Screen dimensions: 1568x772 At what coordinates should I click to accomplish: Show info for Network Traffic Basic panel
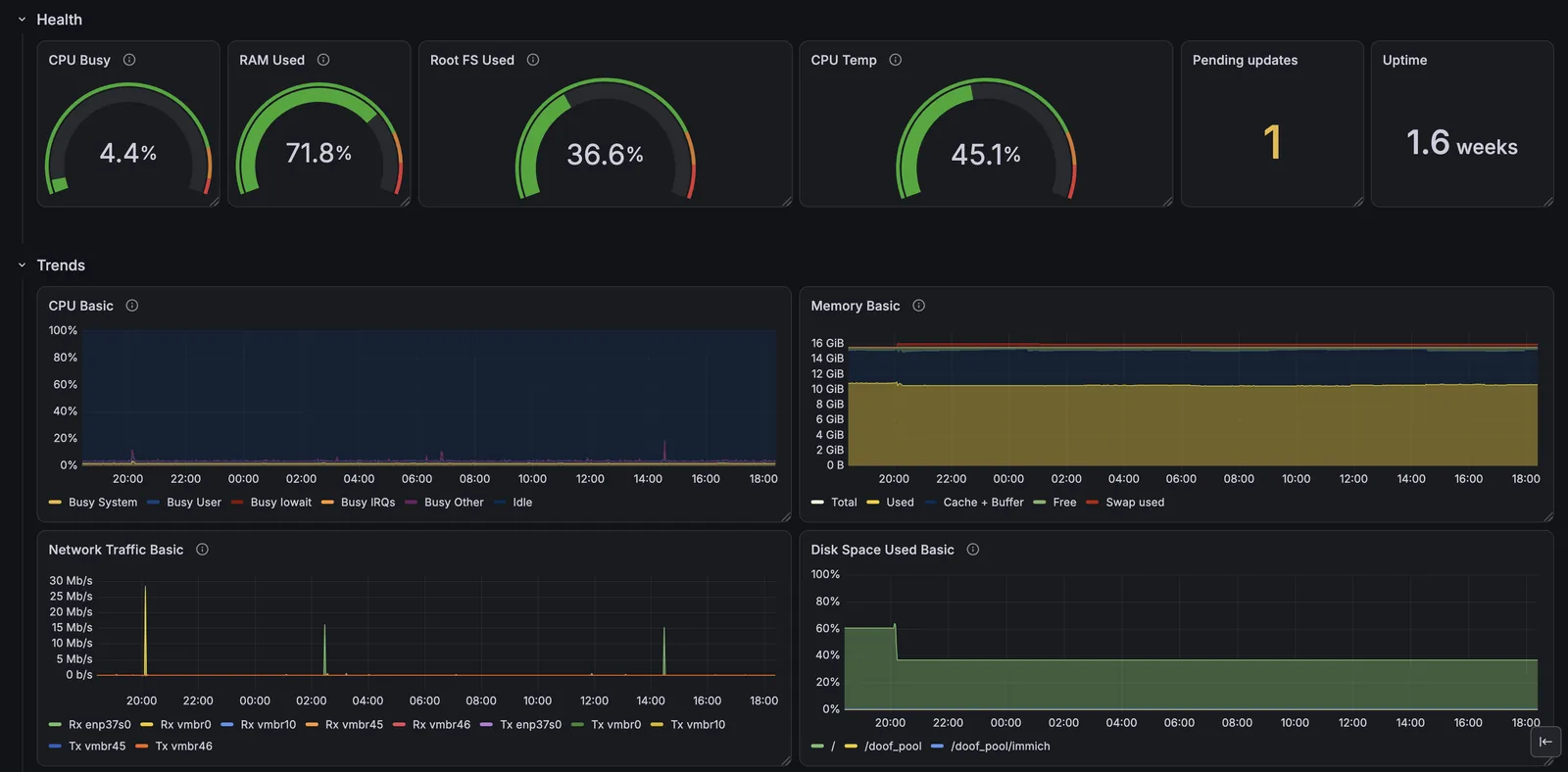pyautogui.click(x=203, y=550)
